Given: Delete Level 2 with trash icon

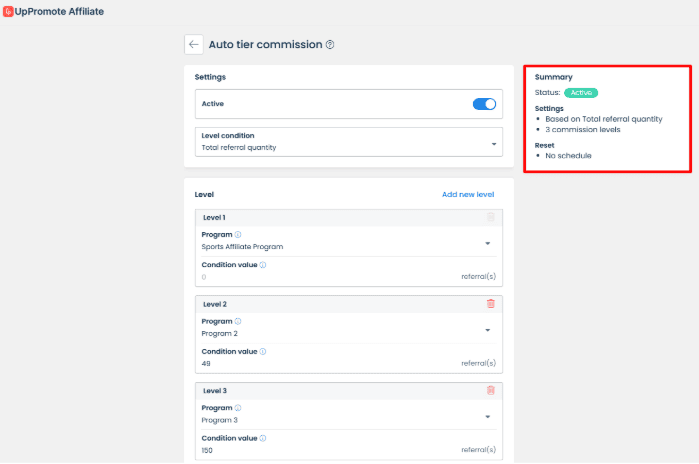Looking at the screenshot, I should (490, 303).
